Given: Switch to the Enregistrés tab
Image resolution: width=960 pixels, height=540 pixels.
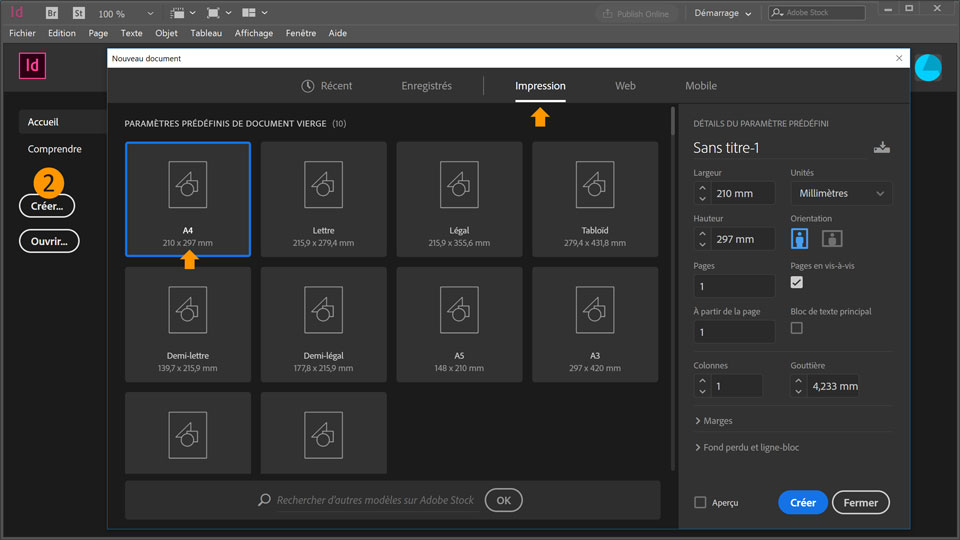Looking at the screenshot, I should 427,86.
